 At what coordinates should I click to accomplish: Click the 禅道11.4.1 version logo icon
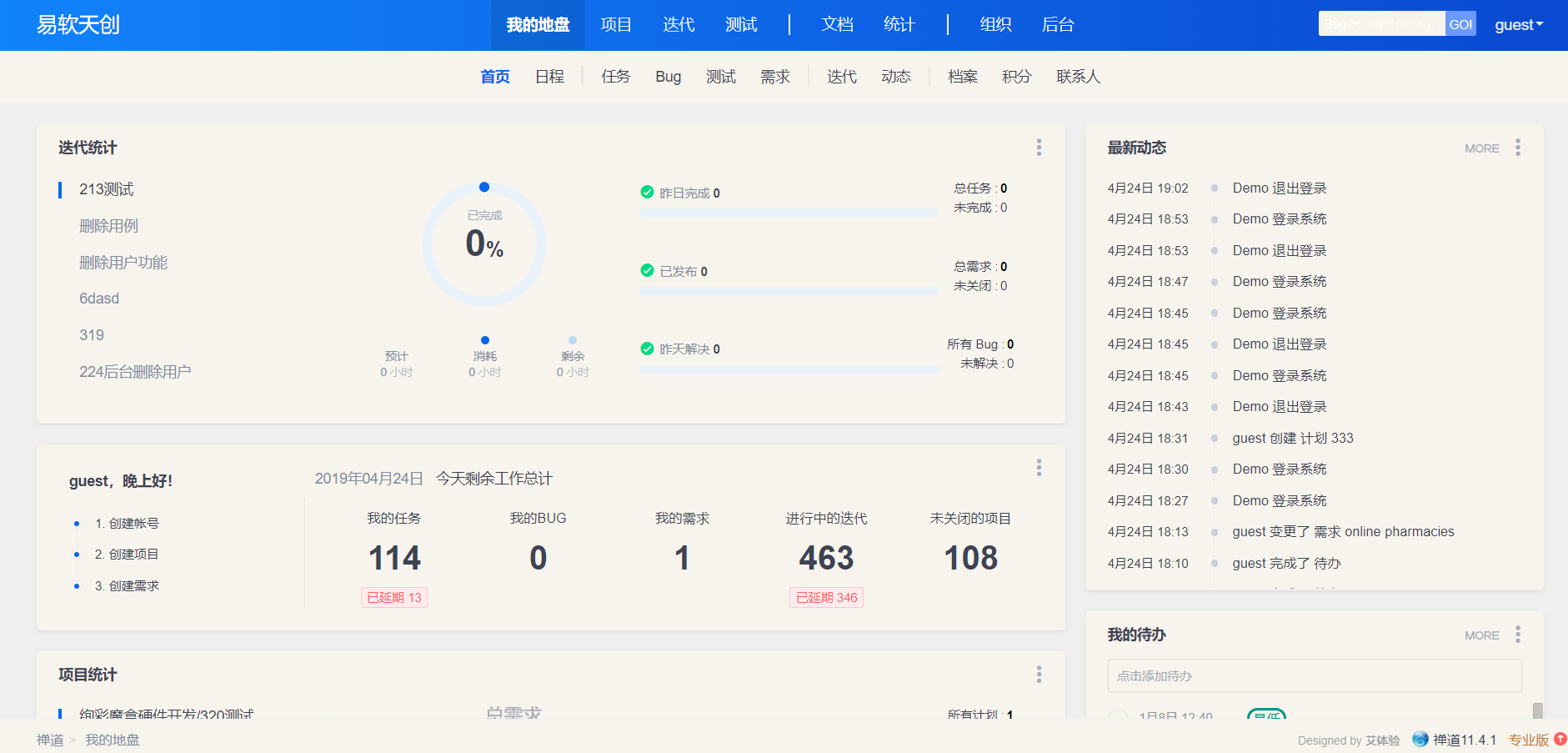point(1420,740)
